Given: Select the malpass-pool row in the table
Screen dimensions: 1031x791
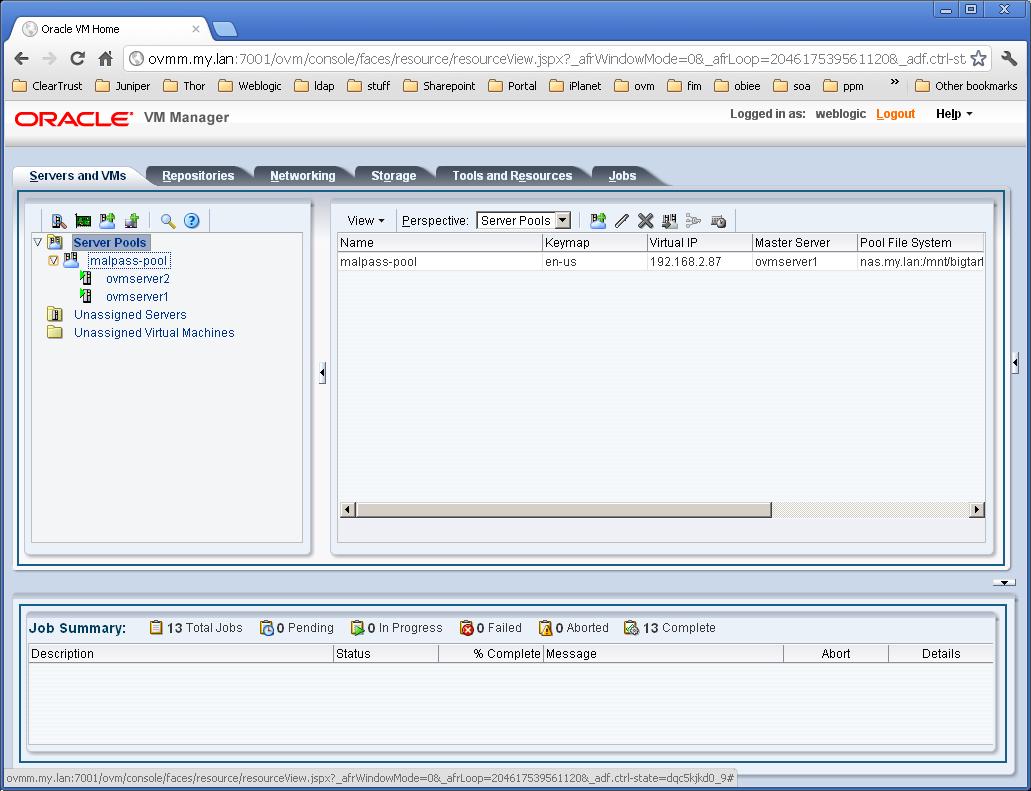Looking at the screenshot, I should tap(661, 262).
